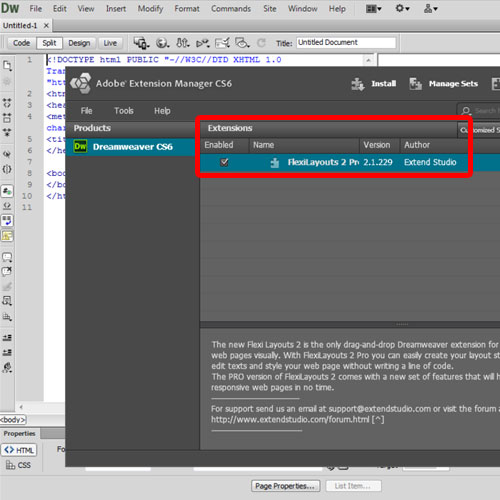Switch to Split view
Image resolution: width=500 pixels, height=500 pixels.
[x=49, y=43]
